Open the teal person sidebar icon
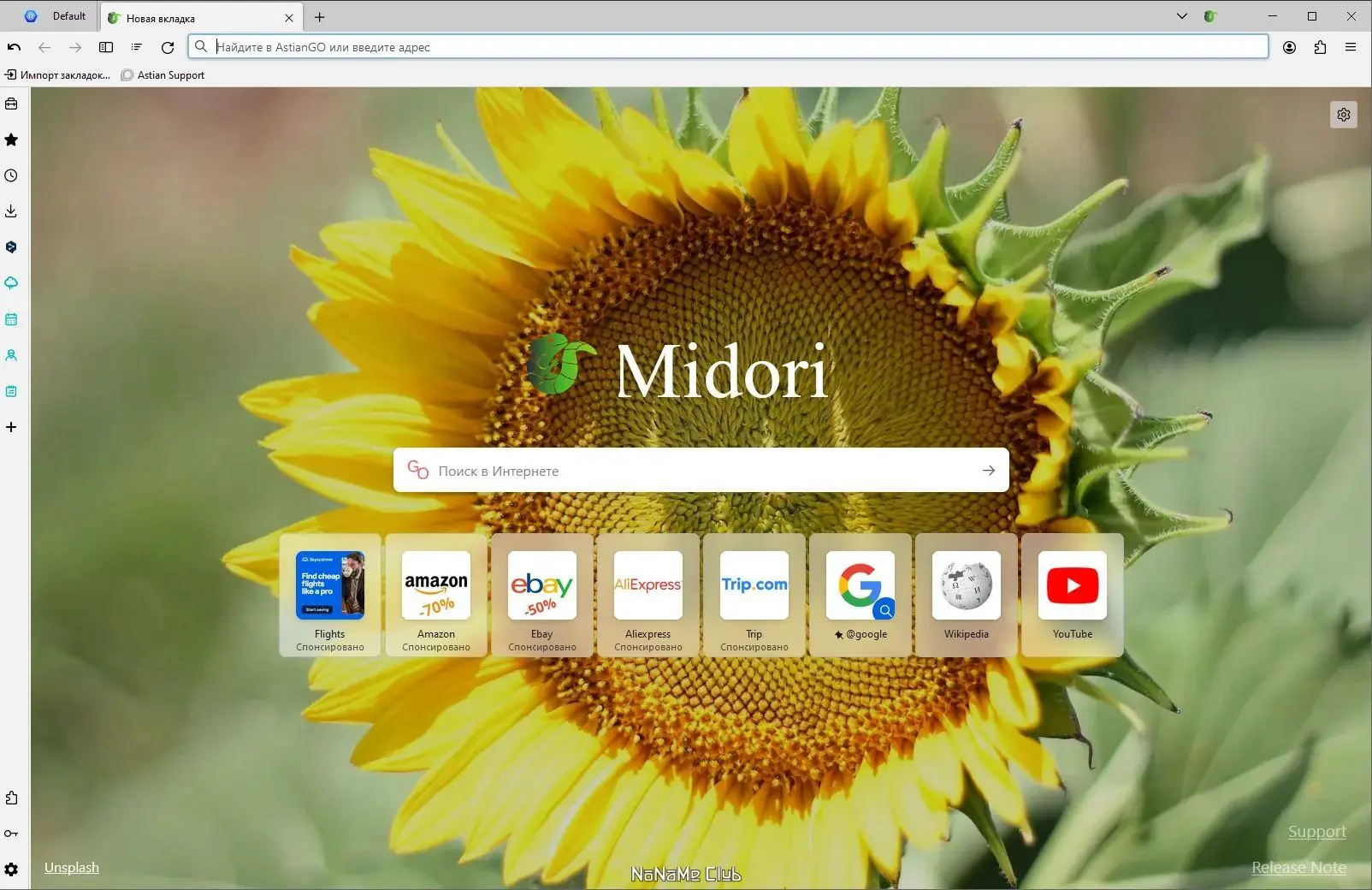The image size is (1372, 890). [x=11, y=355]
